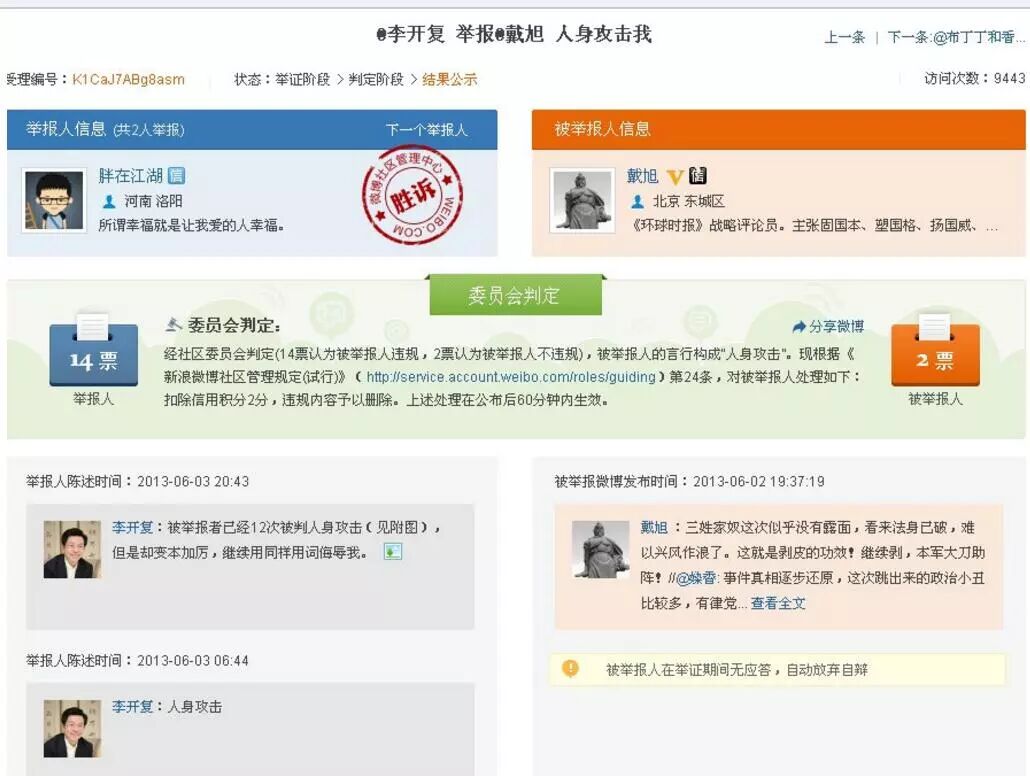Click the 举报人信息 header title
Viewport: 1030px width, 776px height.
pyautogui.click(x=66, y=129)
